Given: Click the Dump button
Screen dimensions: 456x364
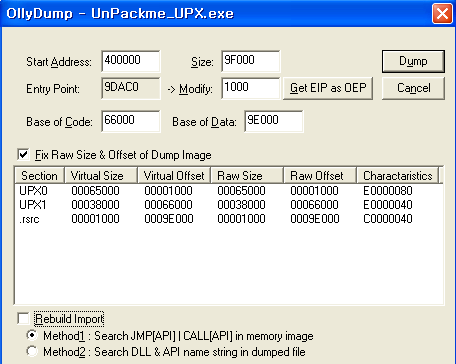Looking at the screenshot, I should click(x=413, y=61).
